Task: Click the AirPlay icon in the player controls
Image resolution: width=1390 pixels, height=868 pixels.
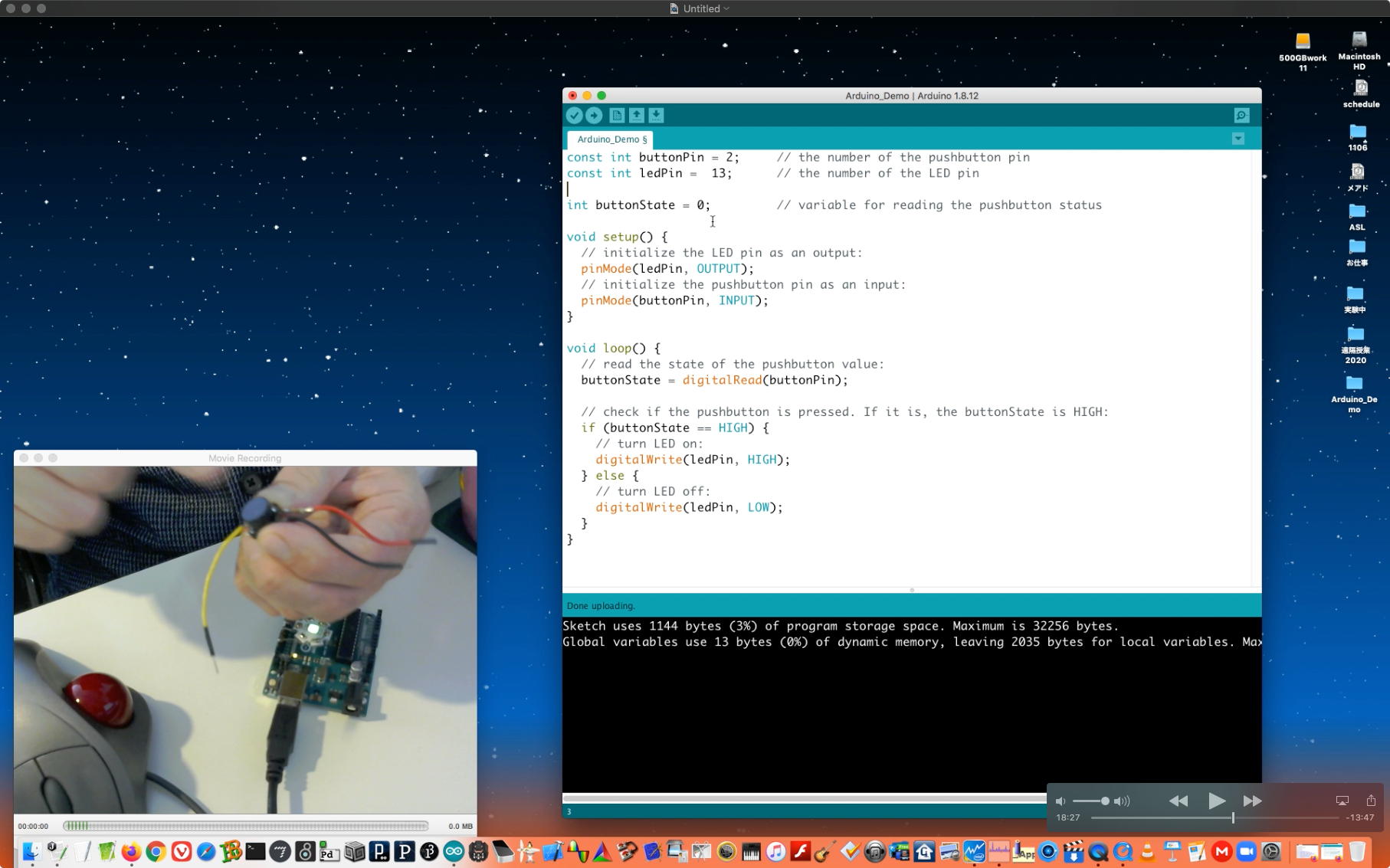Action: [1342, 801]
